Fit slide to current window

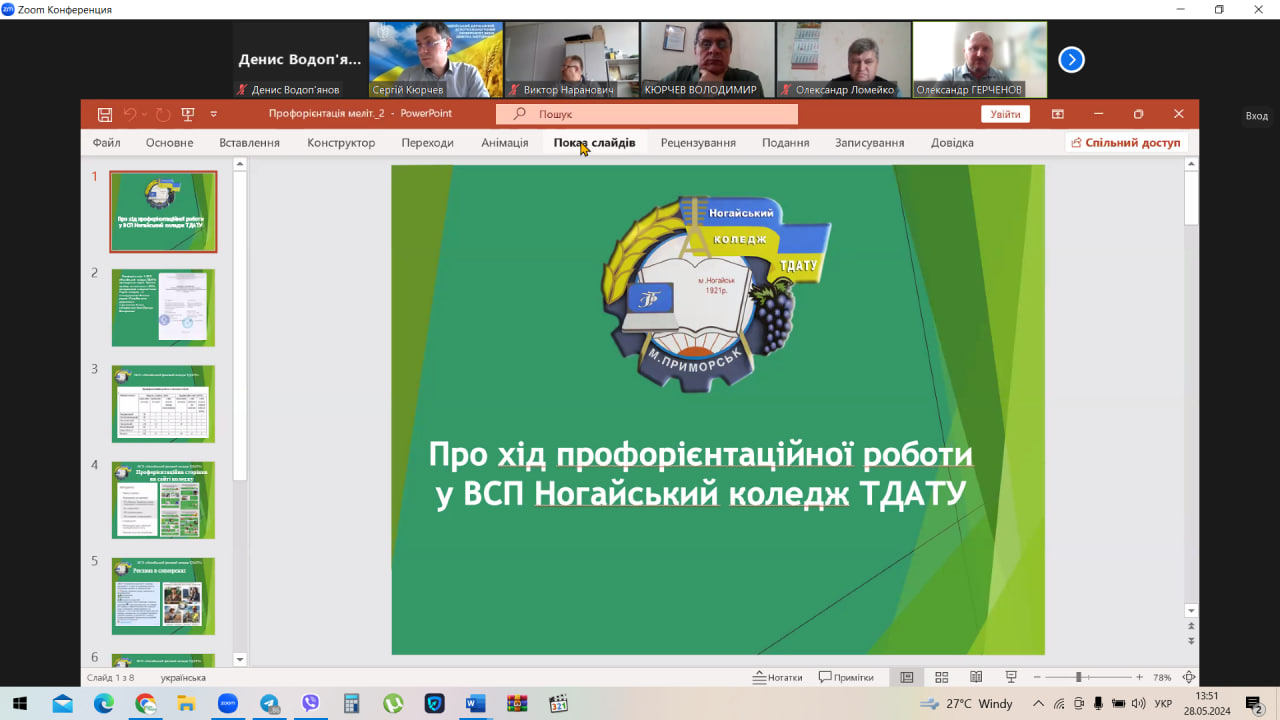1188,677
